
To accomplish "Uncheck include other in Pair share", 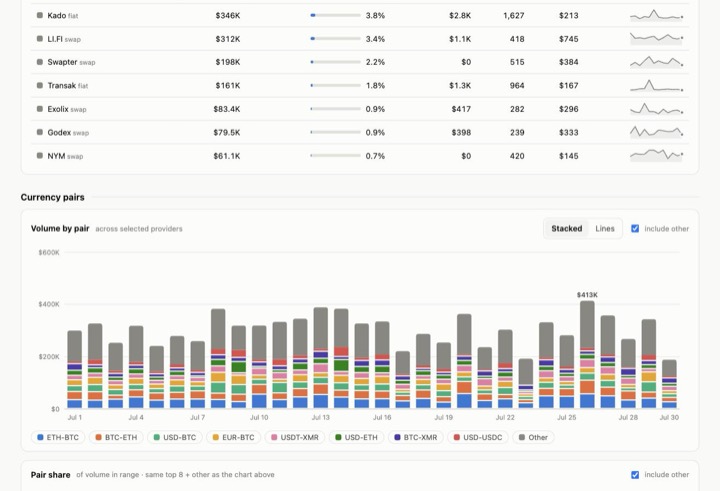I will [635, 474].
